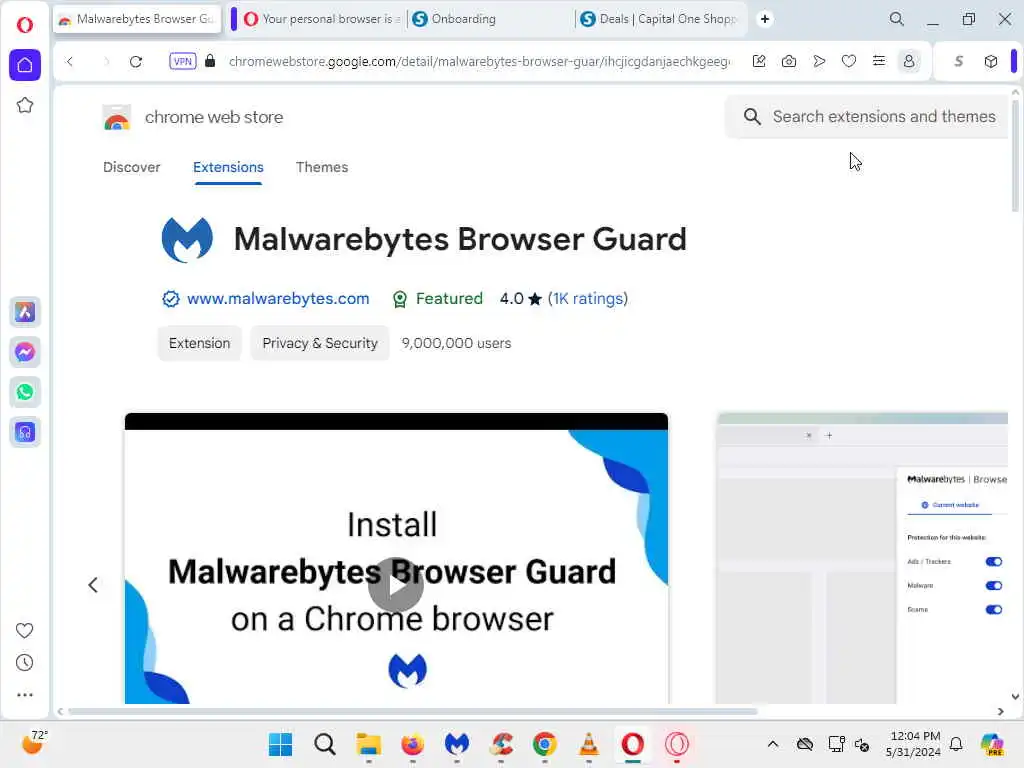Open the second screenshot thumbnail
This screenshot has height=768, width=1024.
click(862, 558)
